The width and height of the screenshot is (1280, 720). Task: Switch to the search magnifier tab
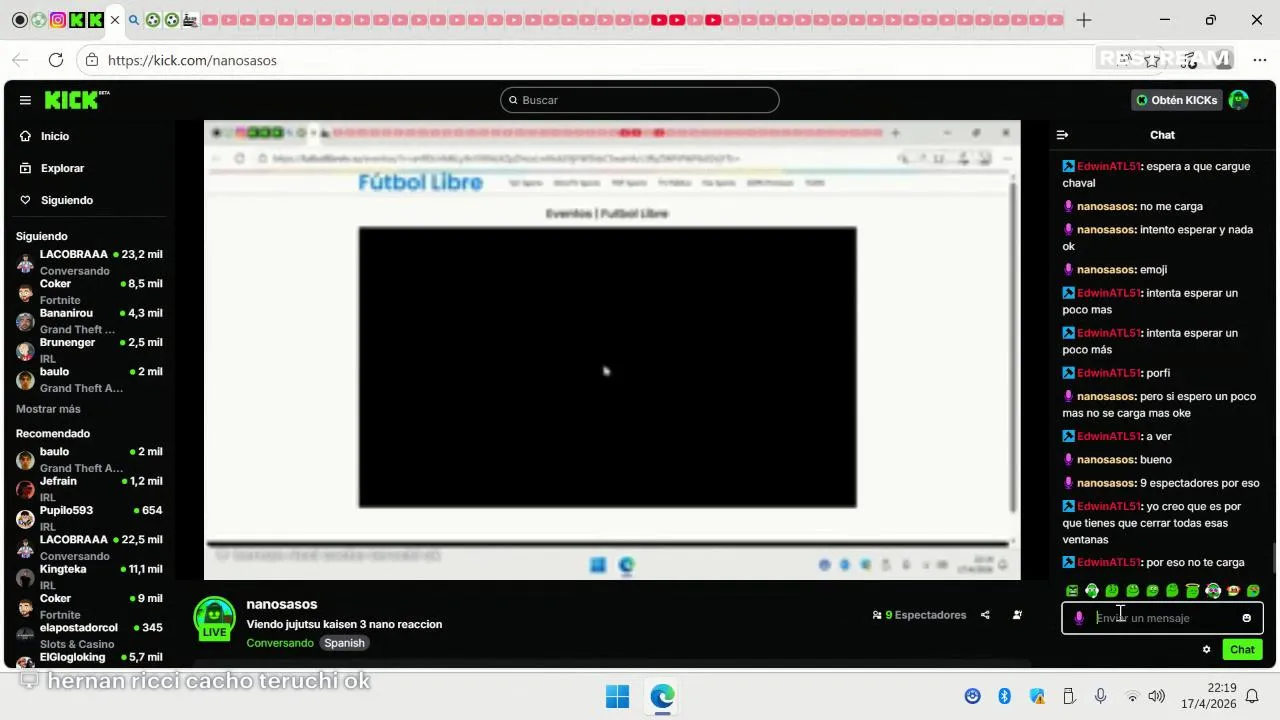(134, 20)
